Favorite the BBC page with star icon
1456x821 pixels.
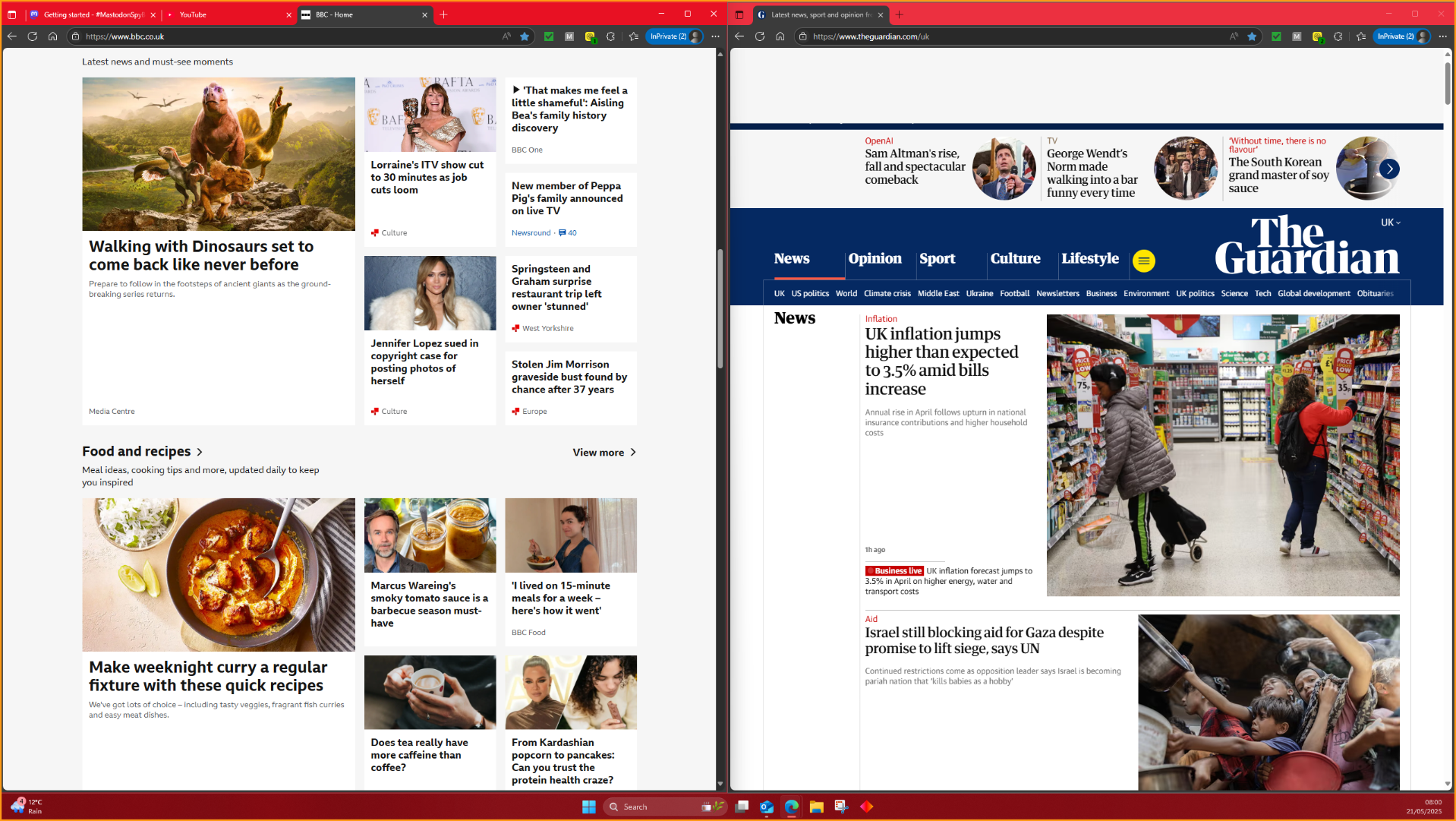click(525, 36)
